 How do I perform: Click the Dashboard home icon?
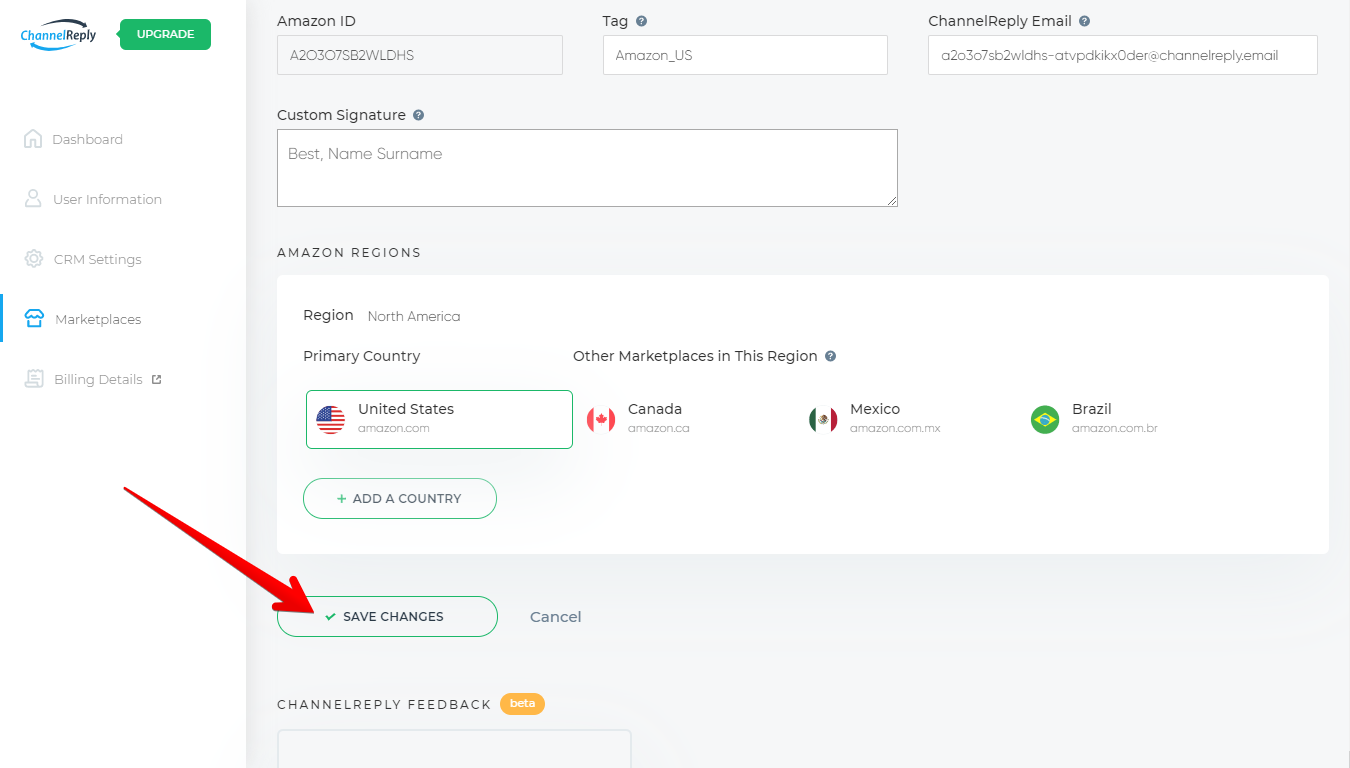point(33,139)
